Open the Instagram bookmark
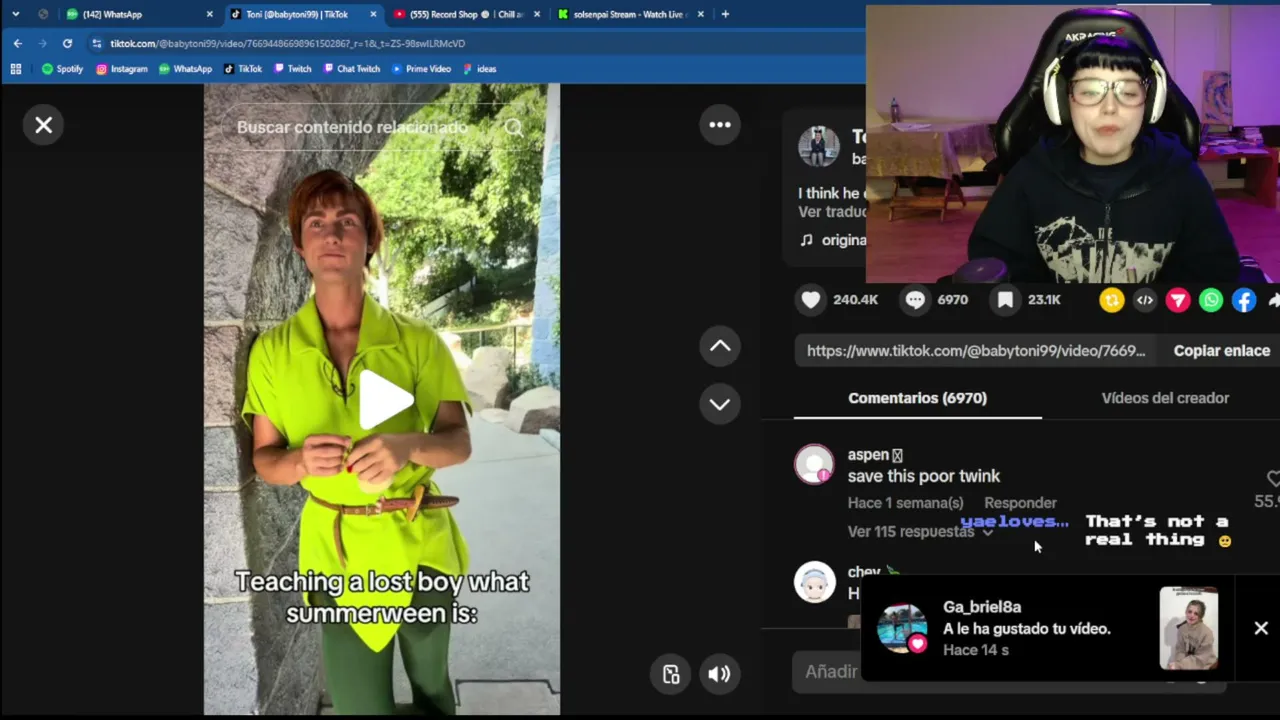This screenshot has height=720, width=1280. (x=122, y=69)
